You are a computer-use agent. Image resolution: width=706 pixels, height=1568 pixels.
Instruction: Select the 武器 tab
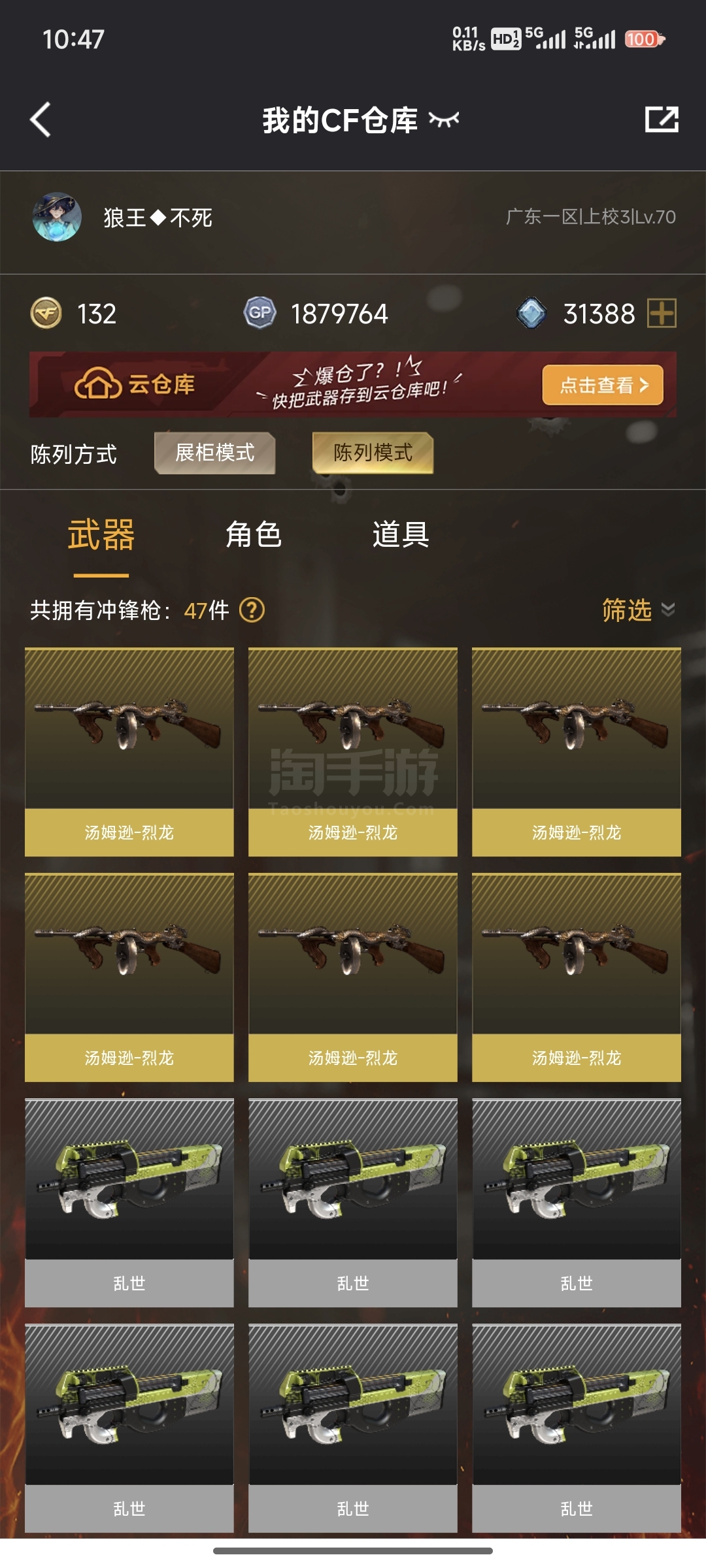click(x=101, y=535)
